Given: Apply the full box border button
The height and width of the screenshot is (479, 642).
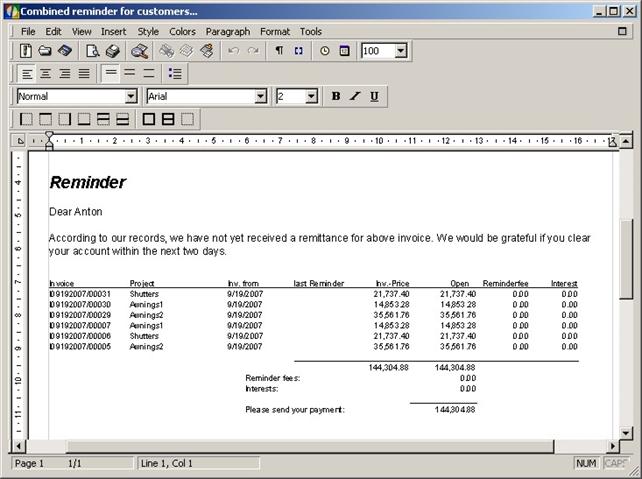Looking at the screenshot, I should (x=149, y=119).
